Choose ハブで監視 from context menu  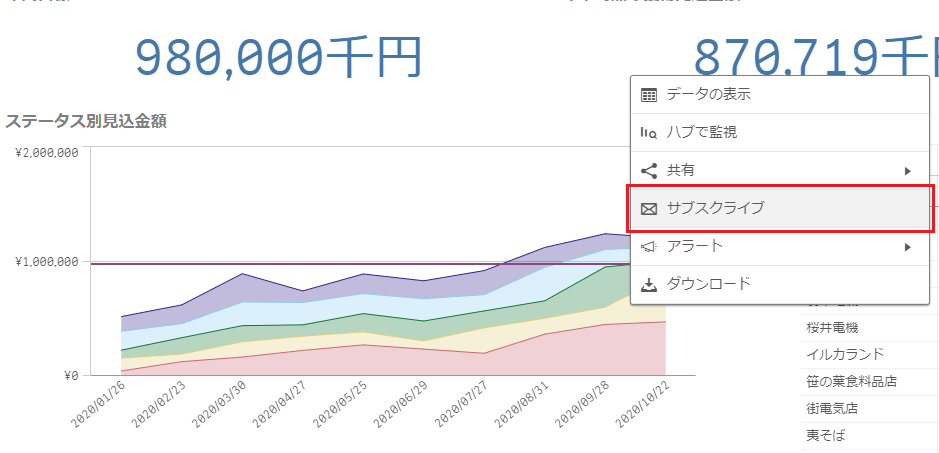(x=780, y=132)
